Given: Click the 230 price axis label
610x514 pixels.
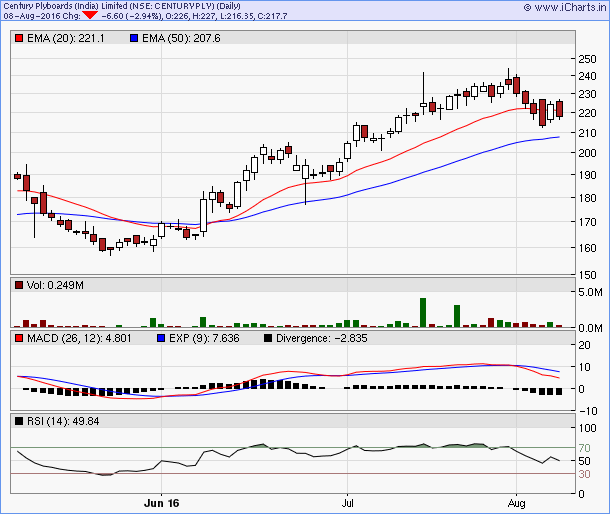Looking at the screenshot, I should tap(587, 94).
